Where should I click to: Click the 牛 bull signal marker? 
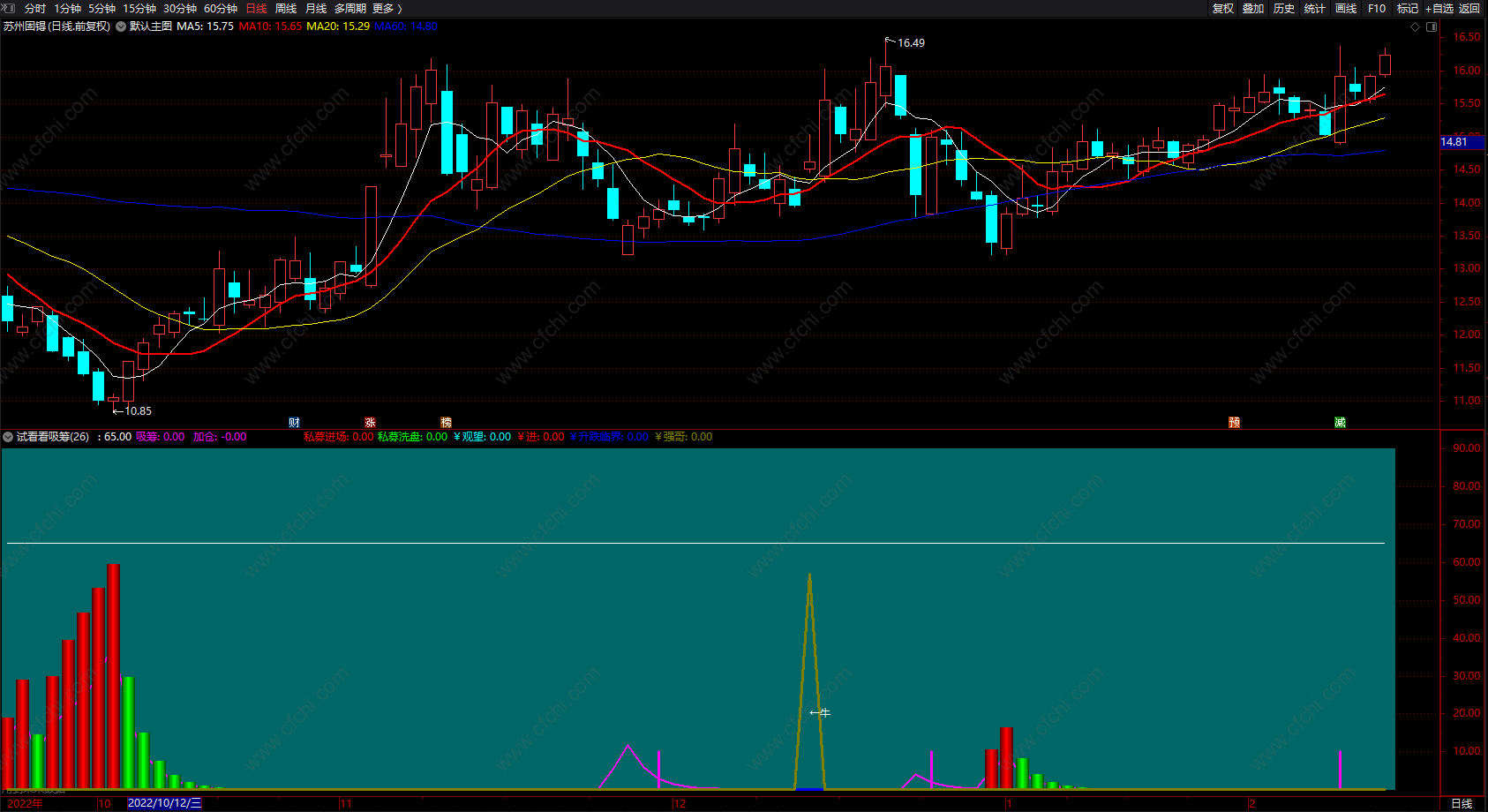coord(821,713)
